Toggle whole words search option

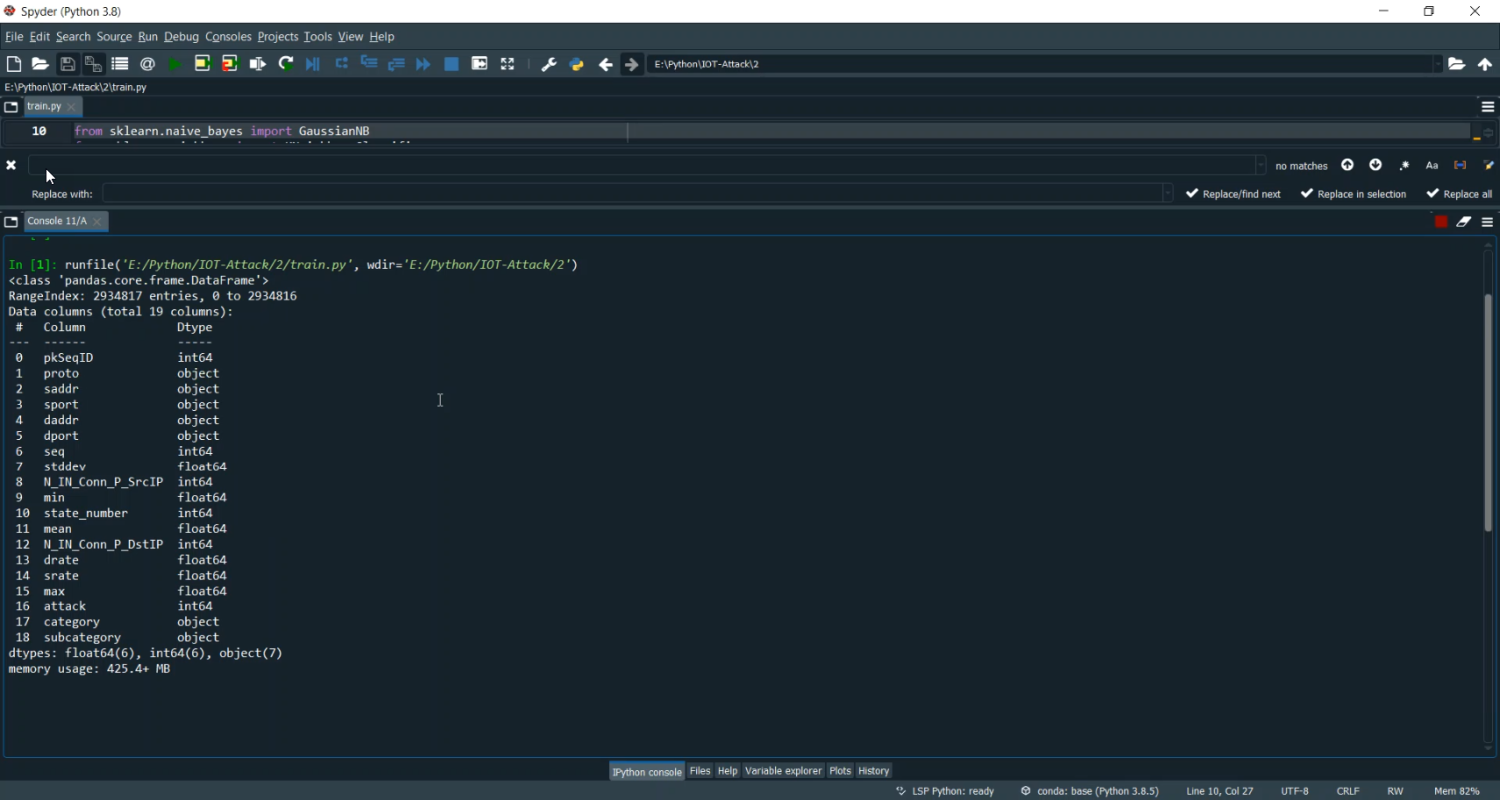point(1460,166)
